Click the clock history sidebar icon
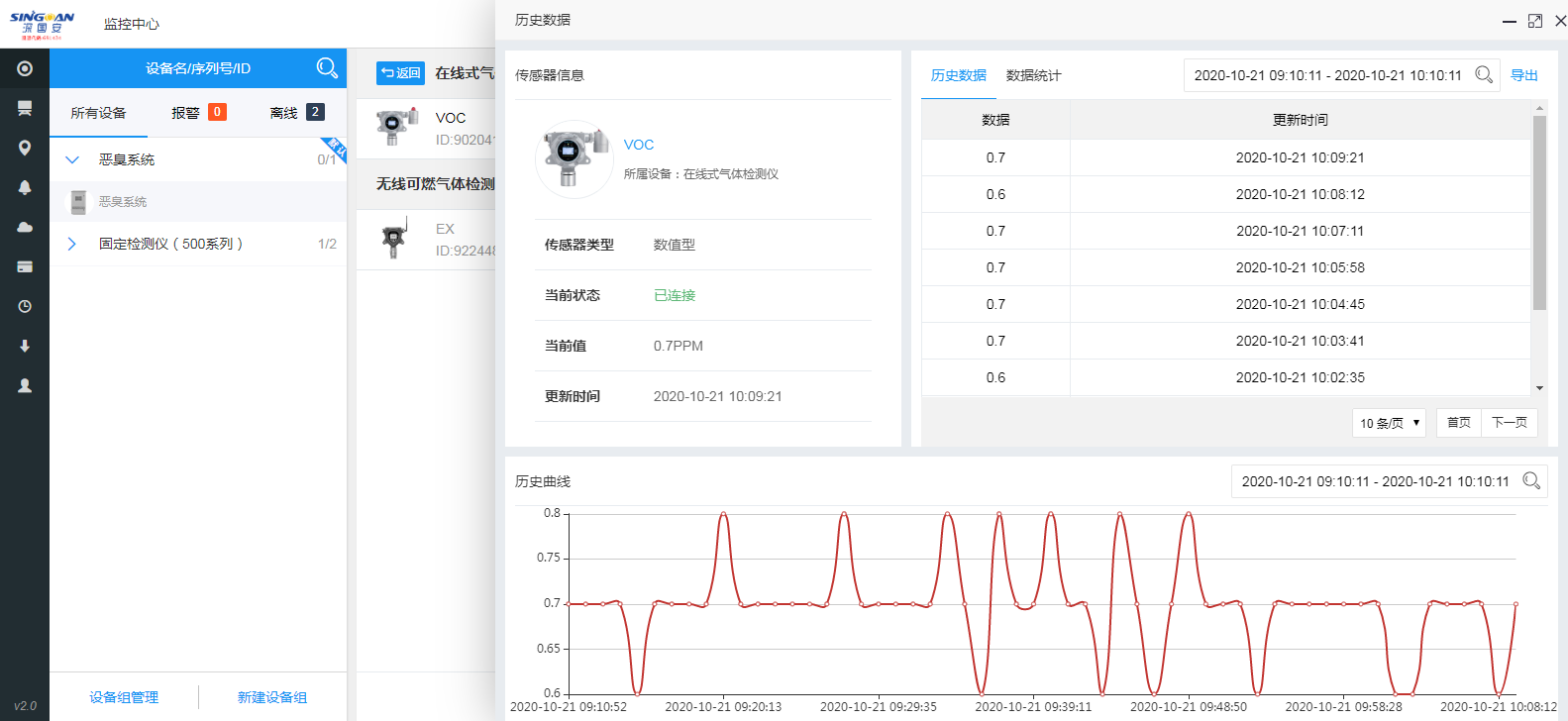1568x721 pixels. (25, 306)
